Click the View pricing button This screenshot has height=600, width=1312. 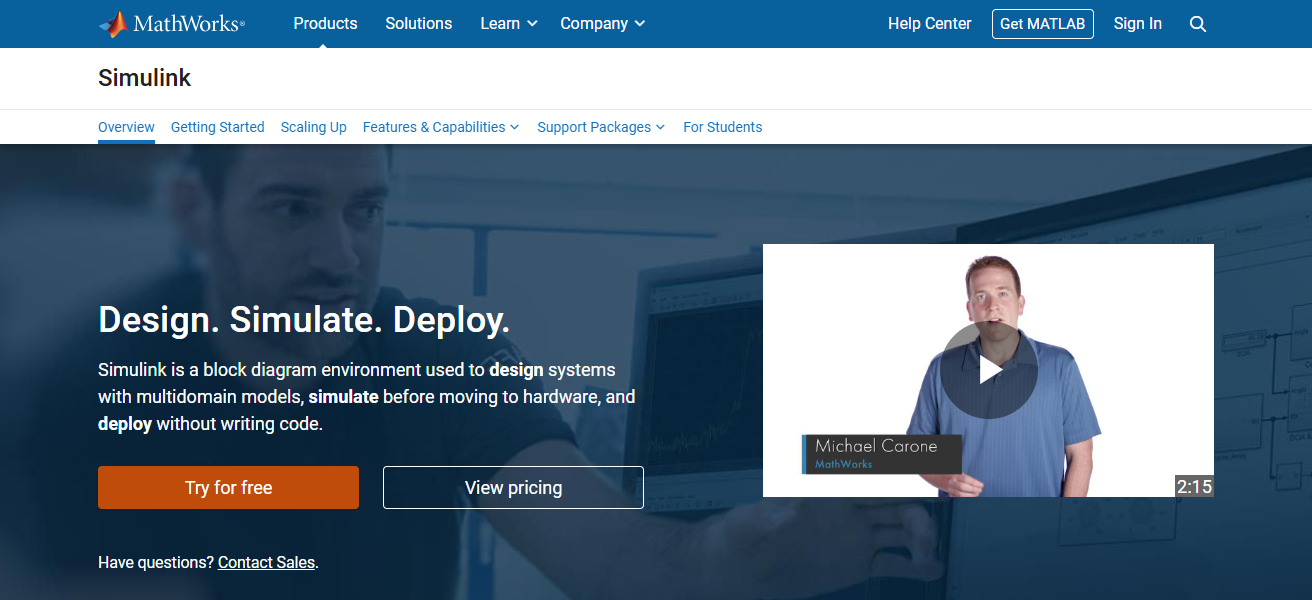point(513,487)
